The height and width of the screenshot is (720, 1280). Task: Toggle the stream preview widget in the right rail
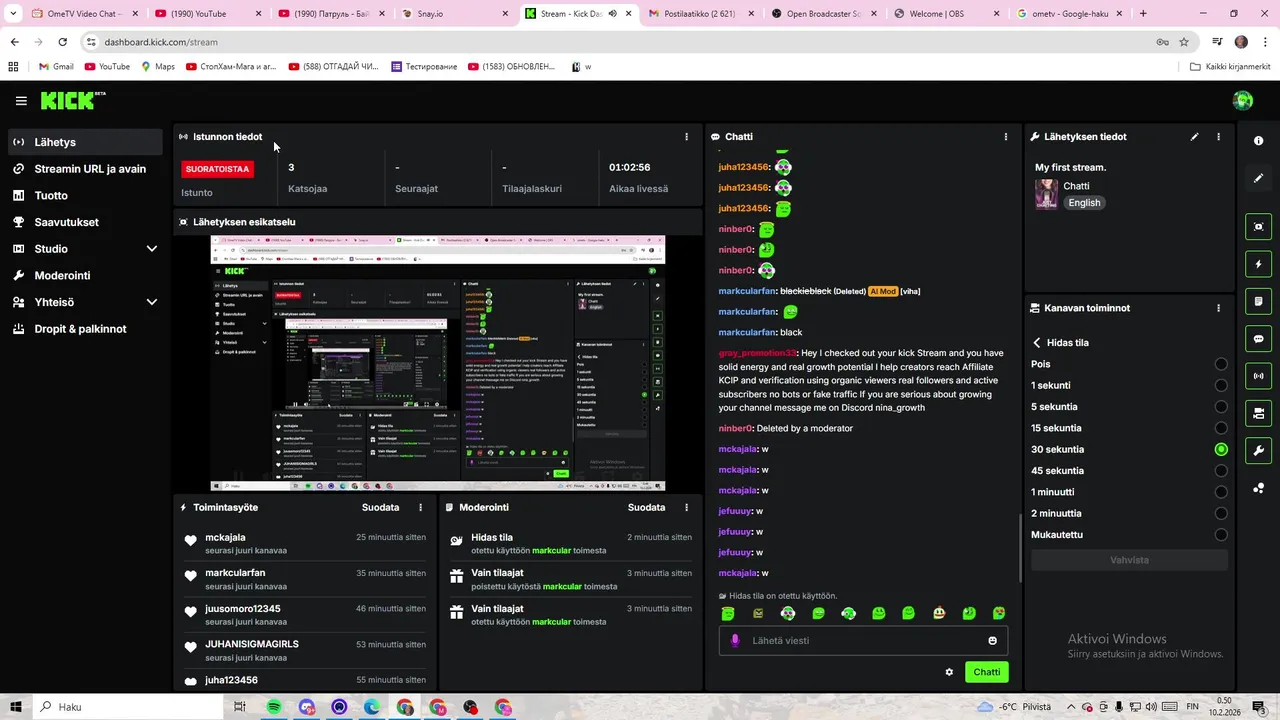coord(1259,227)
